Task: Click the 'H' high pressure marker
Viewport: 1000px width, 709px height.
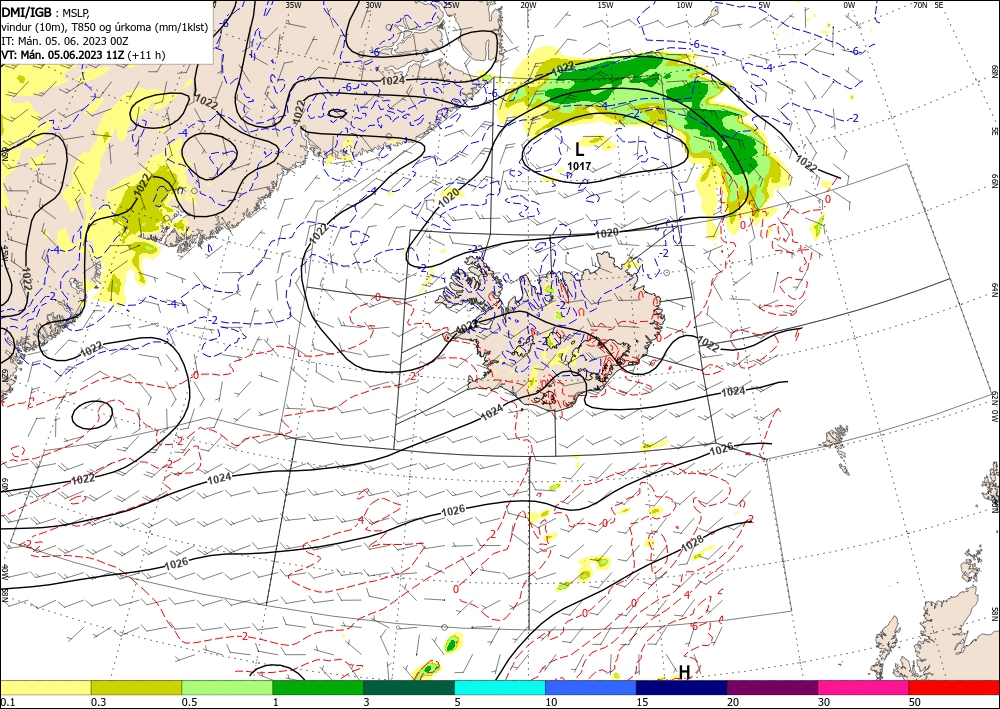Action: (x=684, y=672)
